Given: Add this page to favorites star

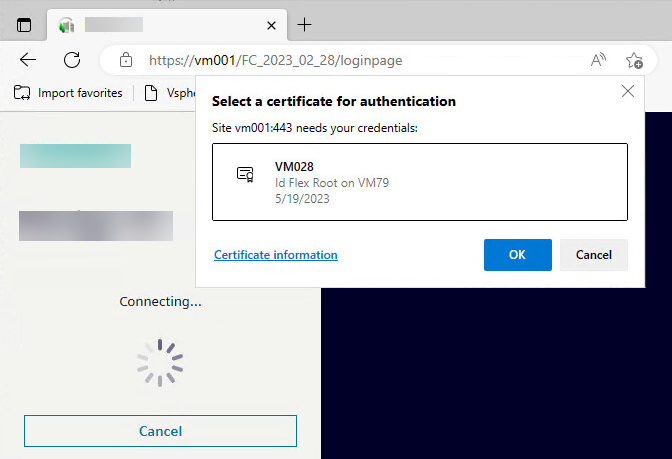Looking at the screenshot, I should (x=634, y=60).
